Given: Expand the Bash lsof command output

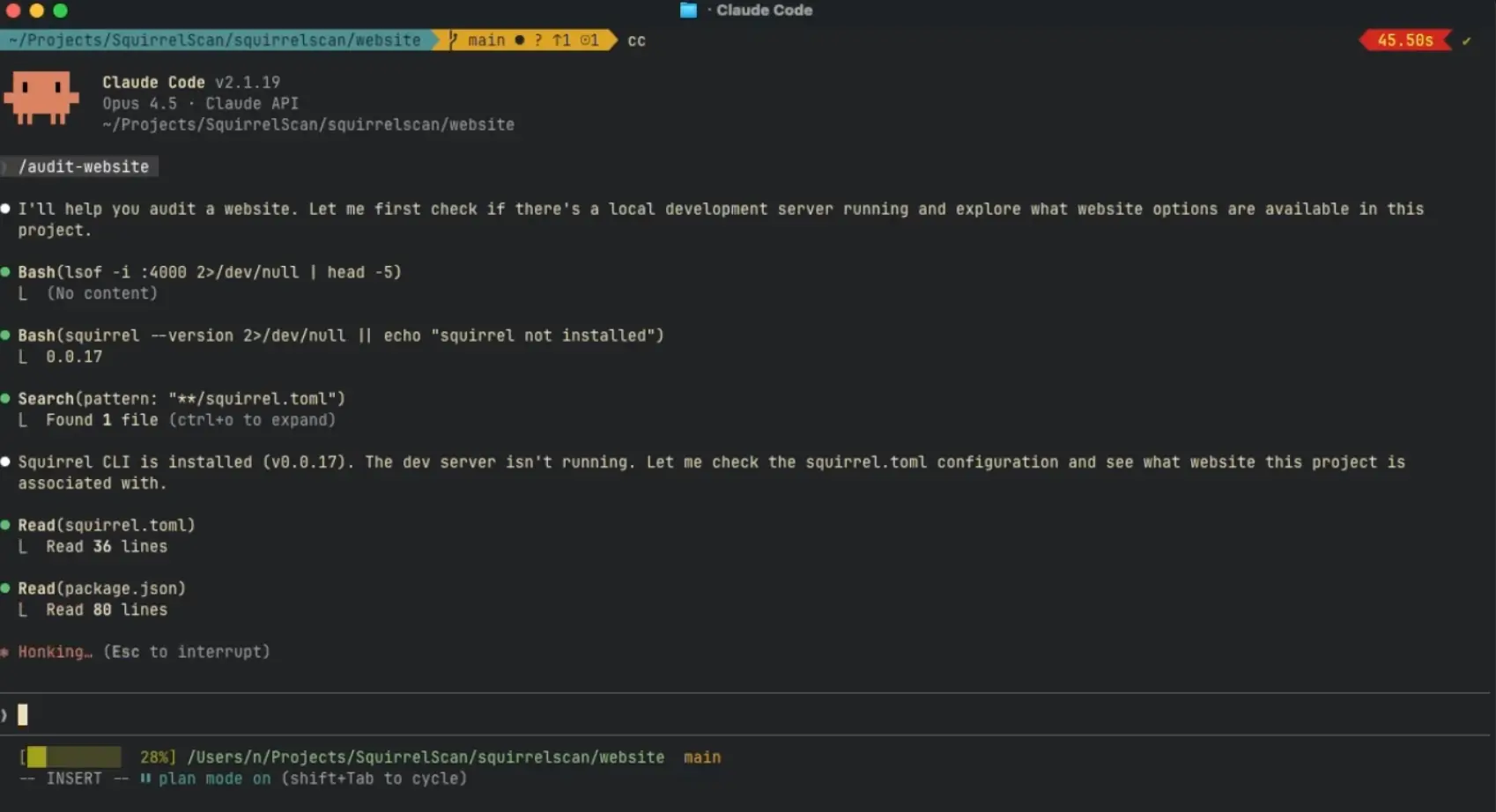Looking at the screenshot, I should [103, 293].
